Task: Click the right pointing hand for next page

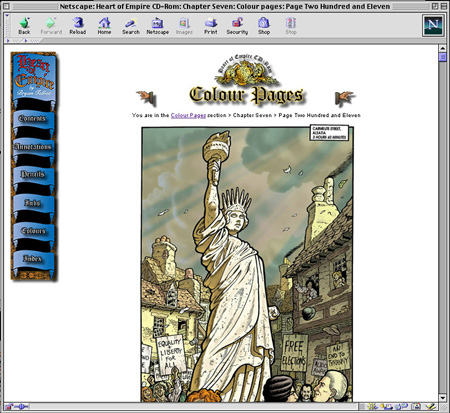Action: click(345, 98)
